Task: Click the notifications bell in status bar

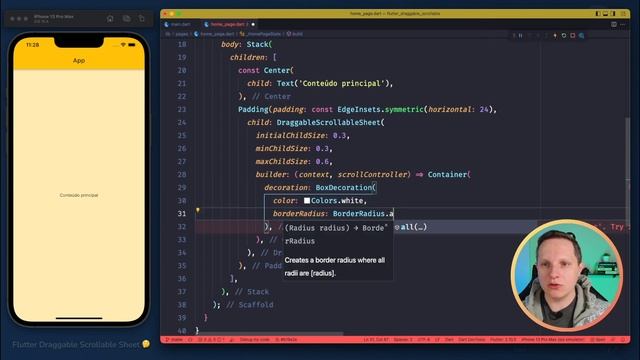Action: [x=623, y=340]
